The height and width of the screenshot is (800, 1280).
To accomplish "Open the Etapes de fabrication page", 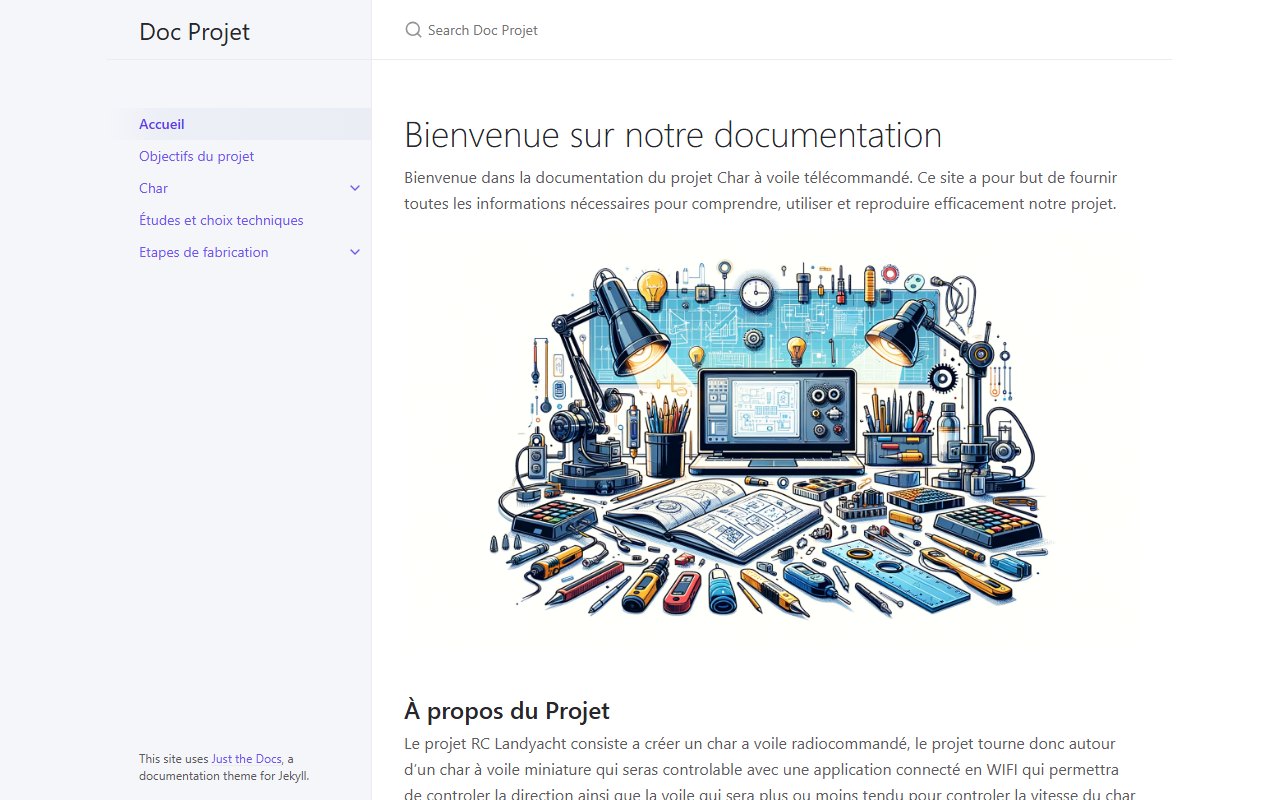I will click(x=204, y=252).
